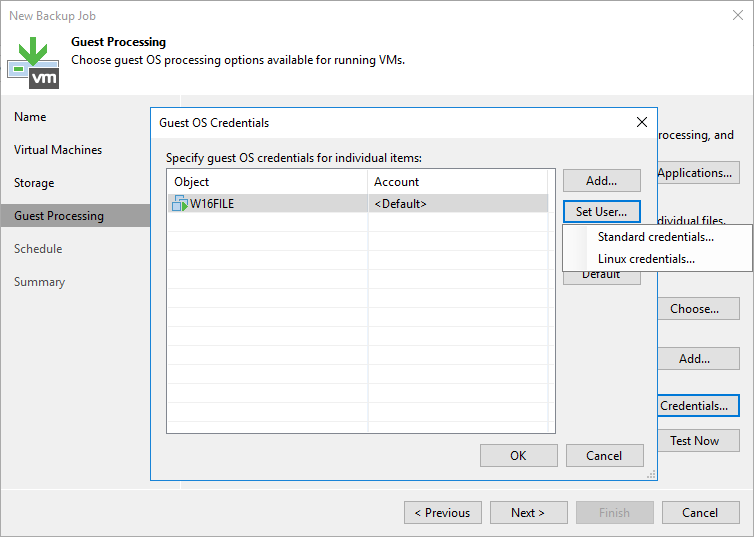The height and width of the screenshot is (537, 754).
Task: Open the Storage wizard step
Action: click(34, 183)
